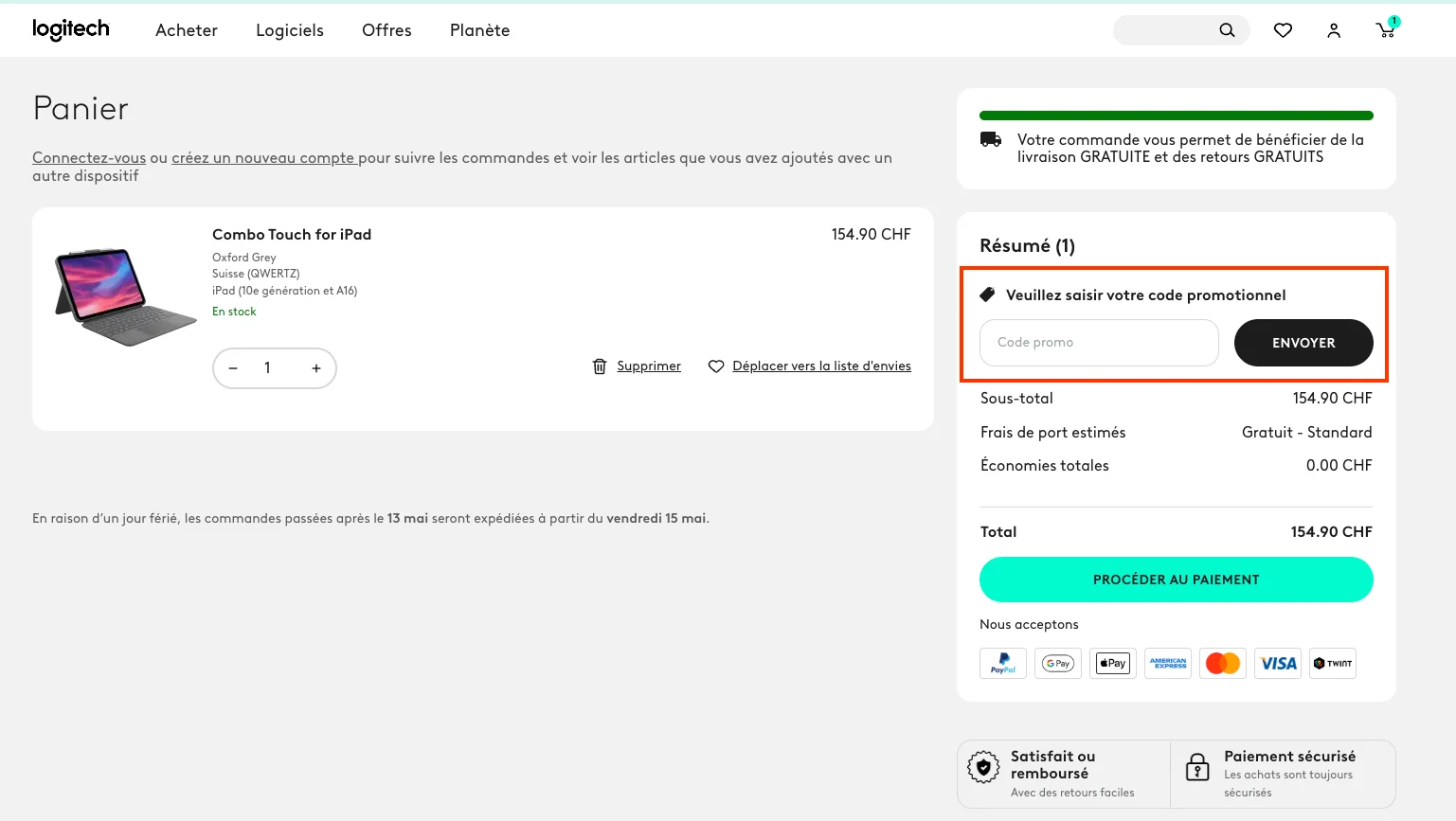Click the promo code tag icon
1456x821 pixels.
987,294
